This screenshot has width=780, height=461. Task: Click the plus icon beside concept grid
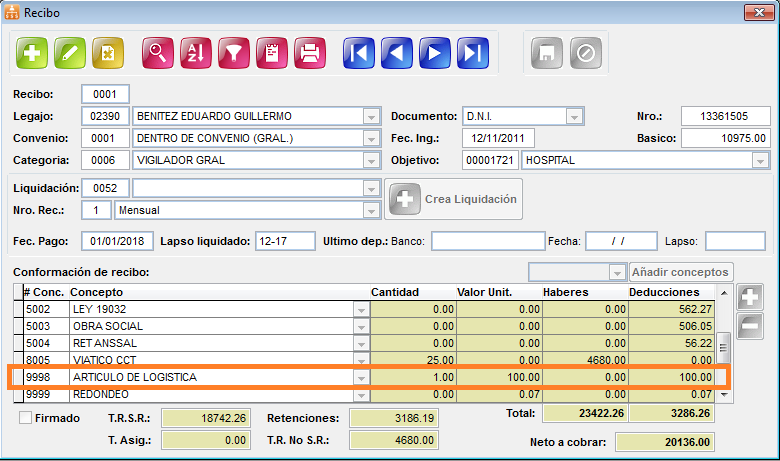(750, 298)
